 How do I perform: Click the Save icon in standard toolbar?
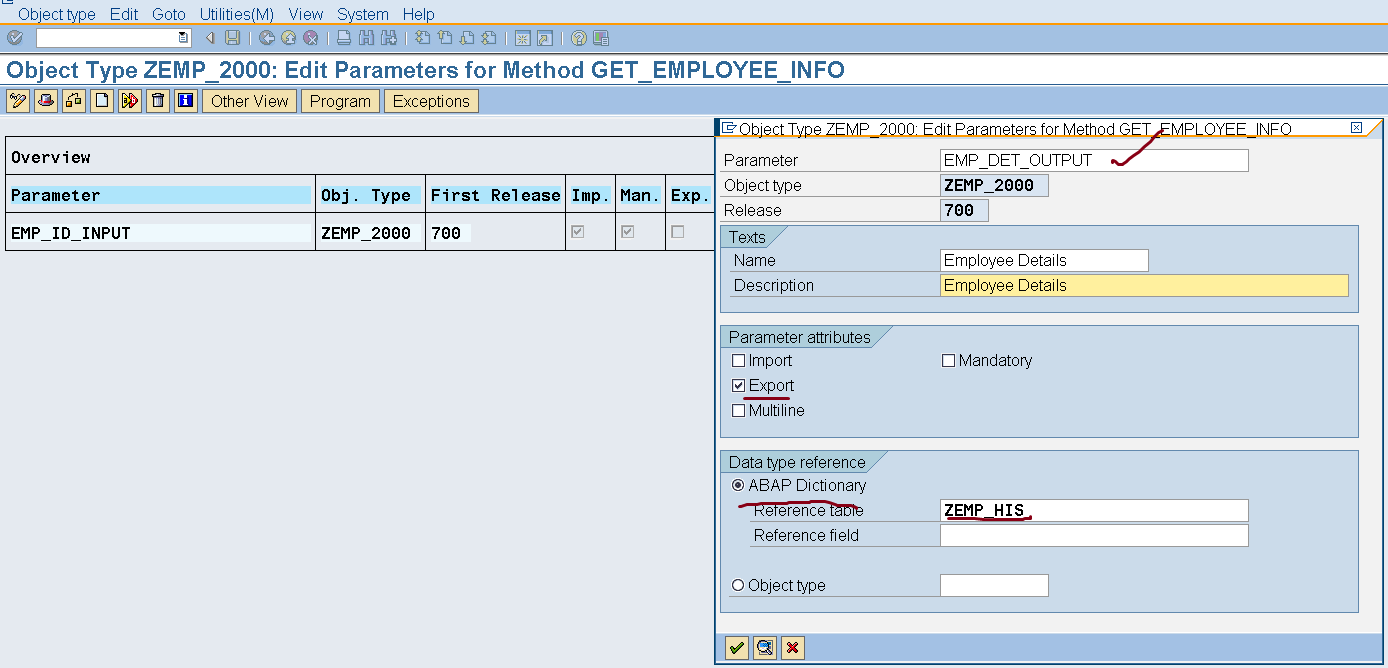tap(232, 38)
